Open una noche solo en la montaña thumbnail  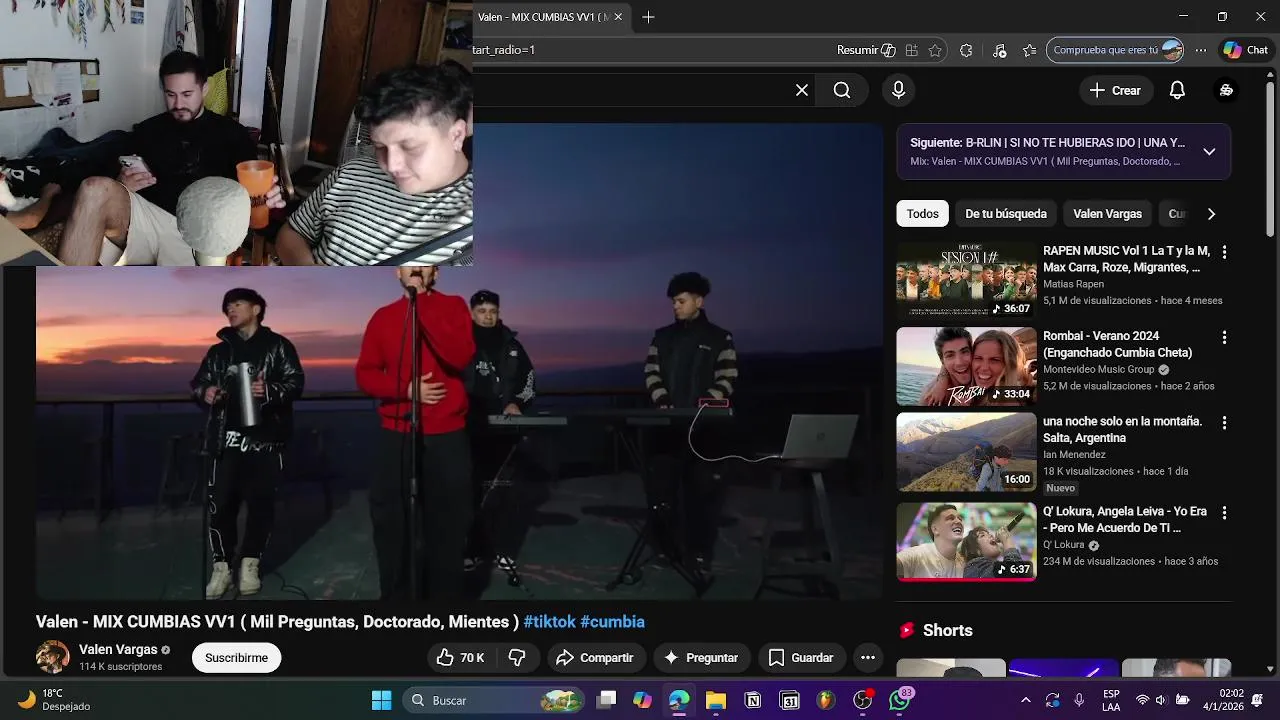(966, 452)
